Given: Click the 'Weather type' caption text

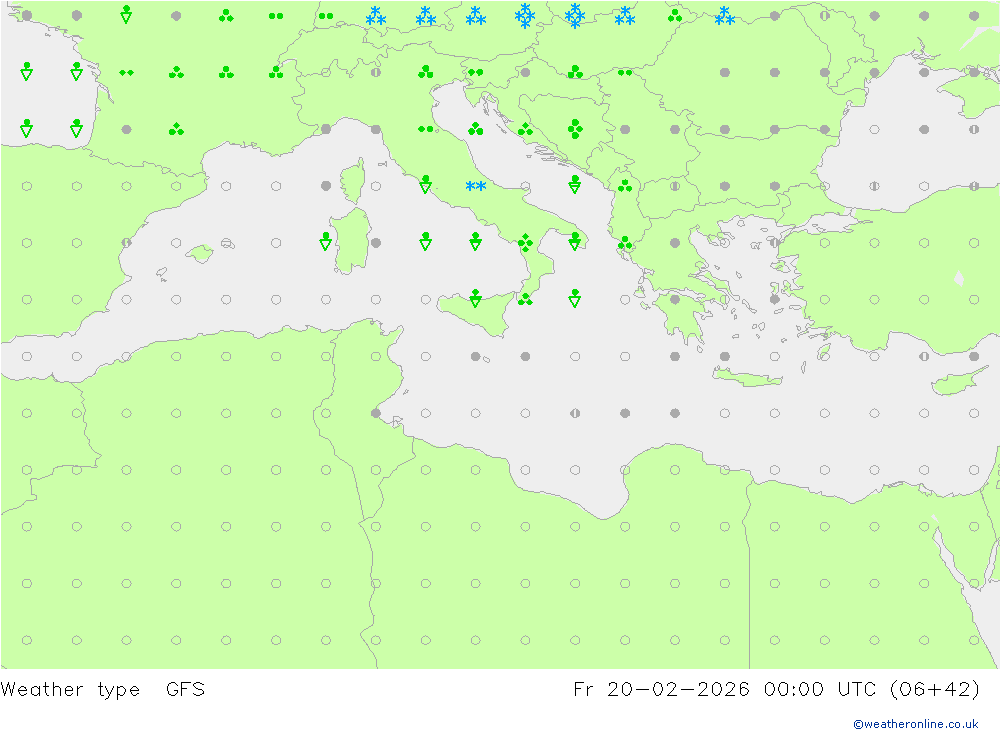Looking at the screenshot, I should pos(70,690).
